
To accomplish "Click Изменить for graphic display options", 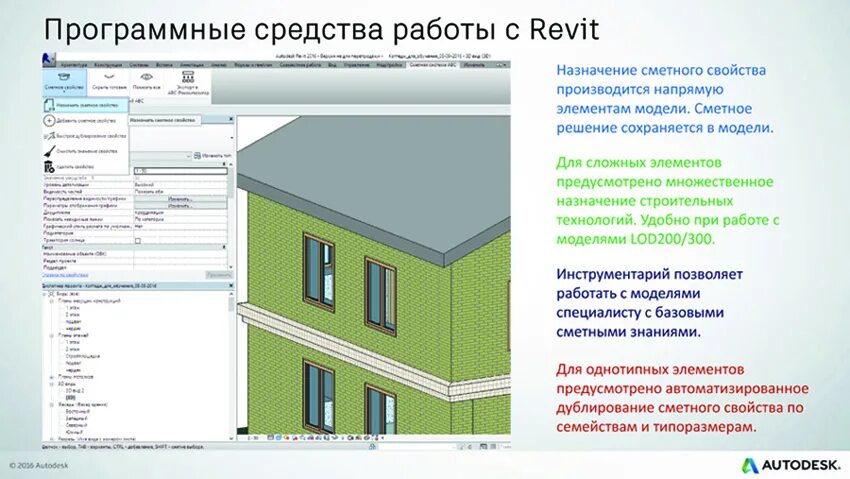I will pos(181,206).
